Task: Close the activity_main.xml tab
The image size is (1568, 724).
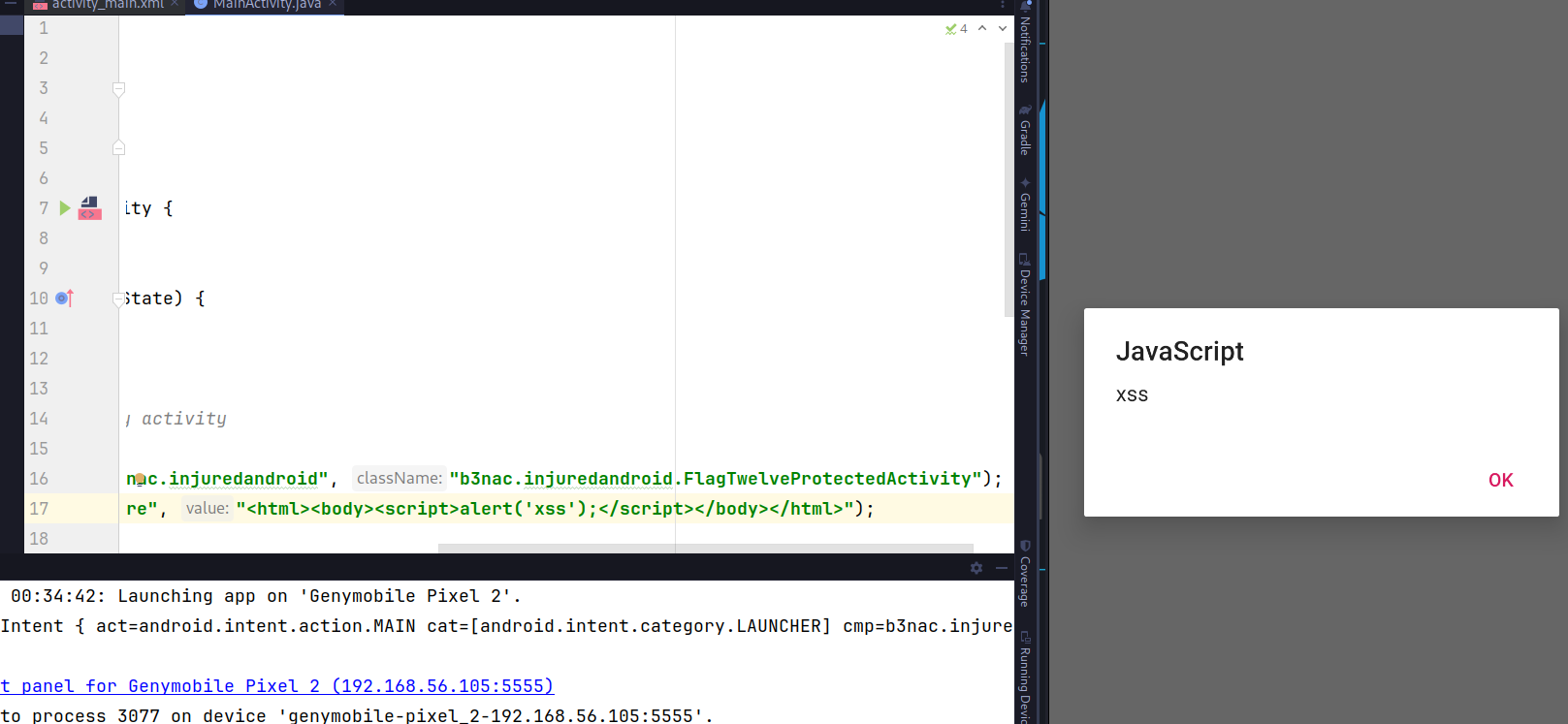Action: (175, 4)
